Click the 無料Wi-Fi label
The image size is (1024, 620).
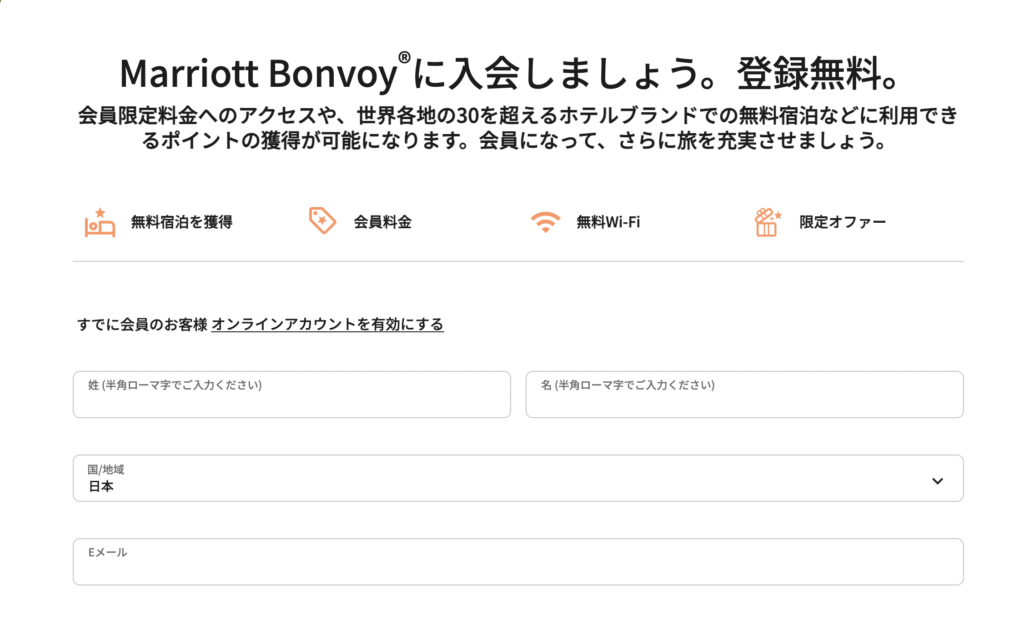[x=608, y=222]
